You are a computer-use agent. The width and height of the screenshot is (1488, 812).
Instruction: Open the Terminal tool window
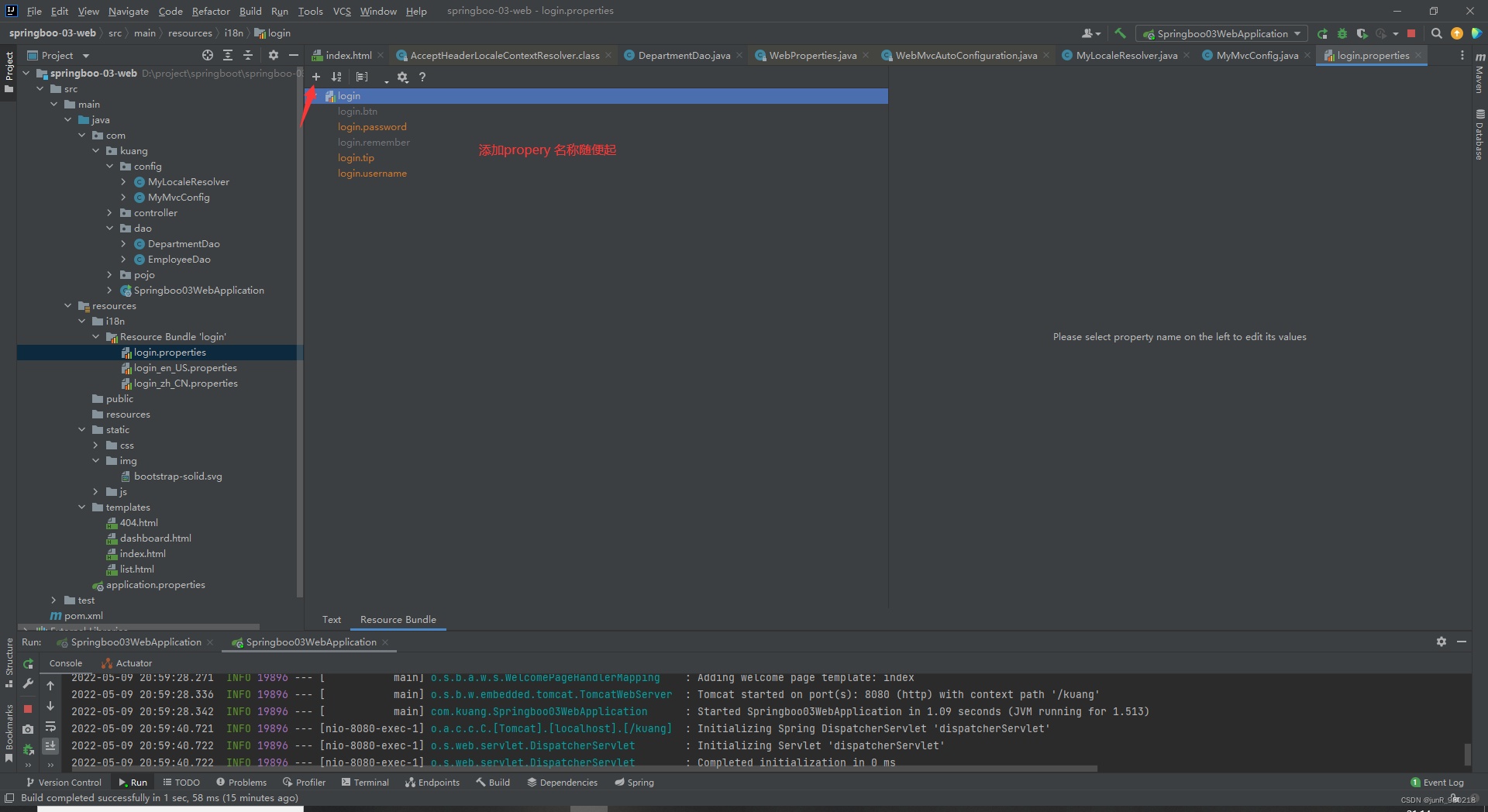365,783
